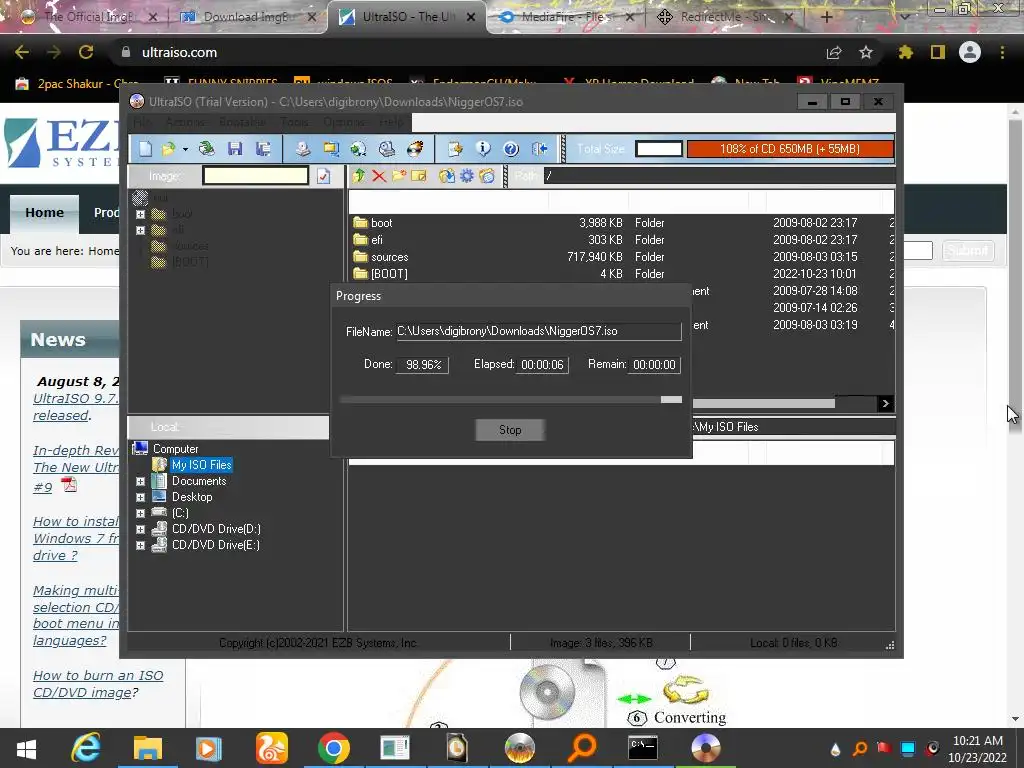Click the green Up-folder arrow icon
This screenshot has width=1024, height=768.
coord(359,176)
